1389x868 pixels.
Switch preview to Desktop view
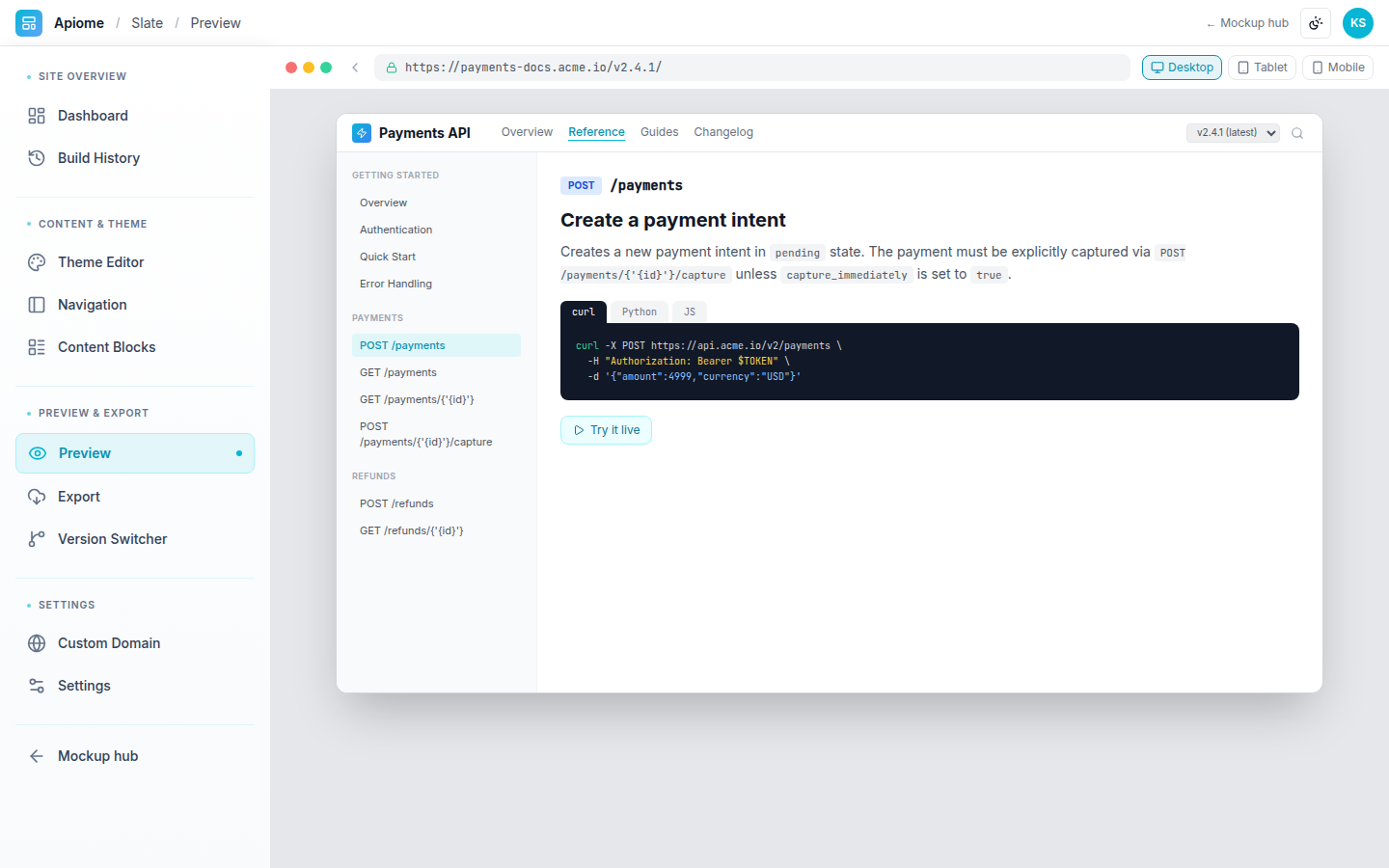click(x=1183, y=68)
